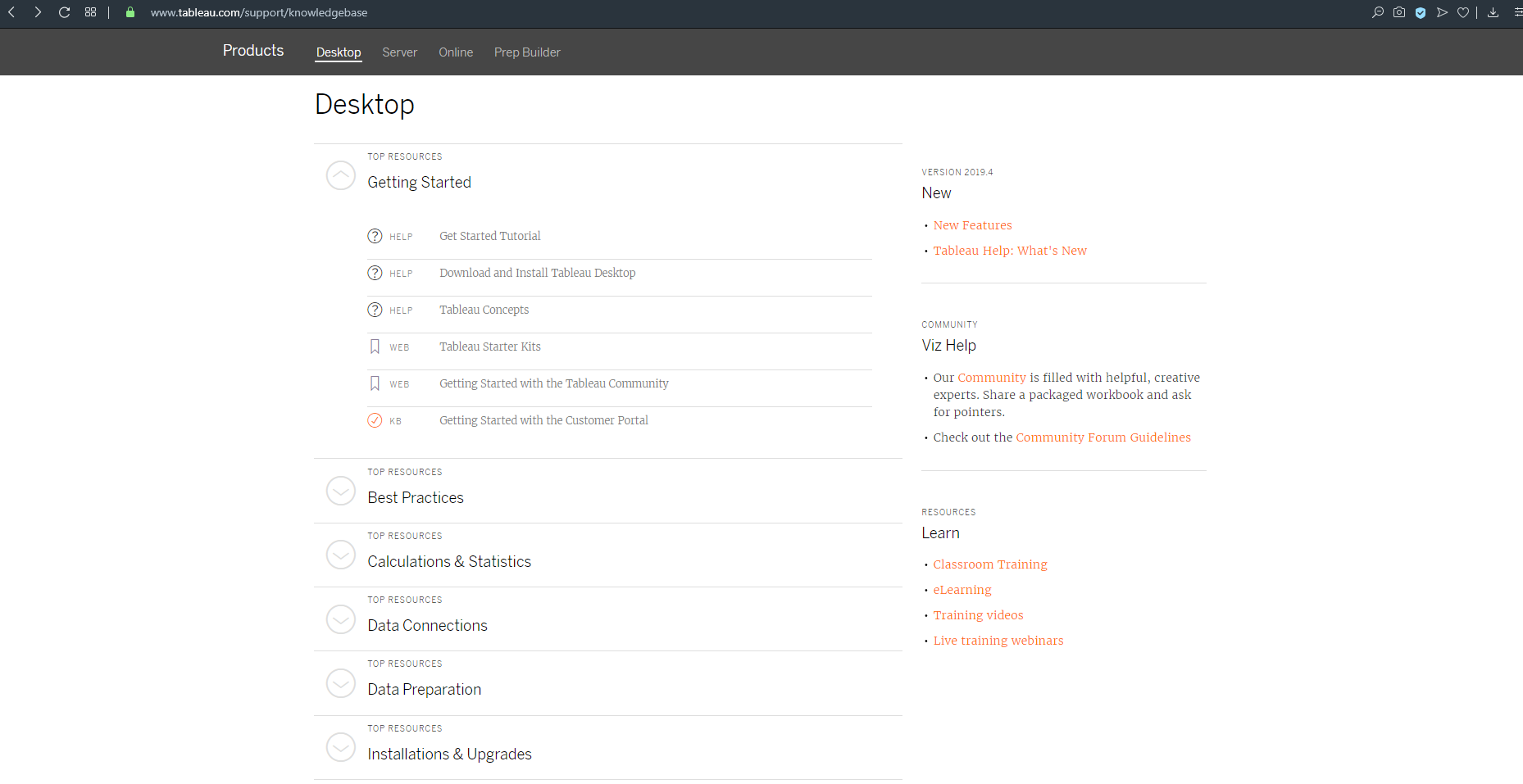Open the downloads arrow icon
1523x784 pixels.
[x=1493, y=12]
